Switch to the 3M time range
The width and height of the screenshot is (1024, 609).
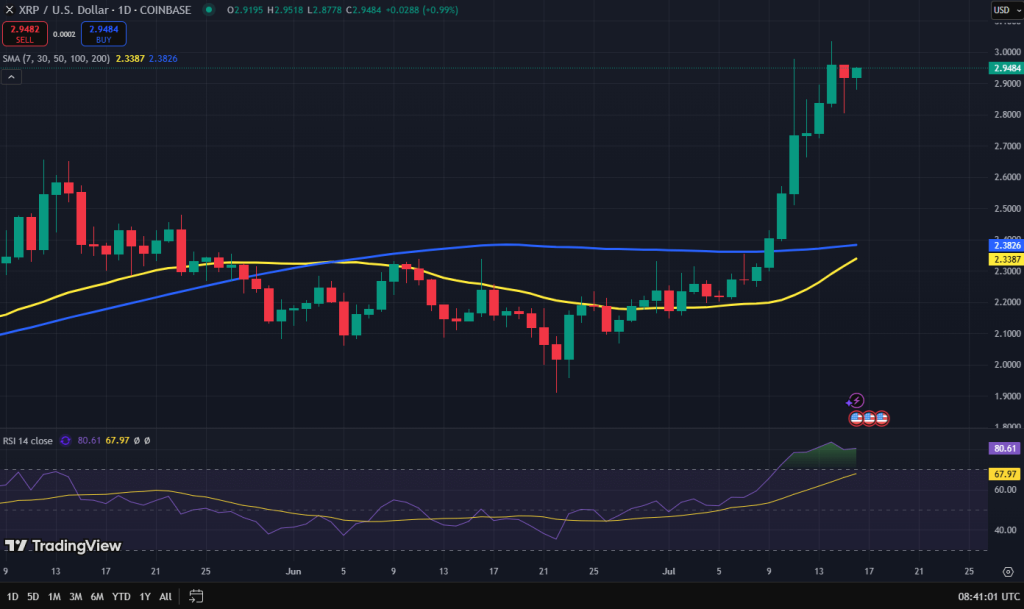point(76,596)
